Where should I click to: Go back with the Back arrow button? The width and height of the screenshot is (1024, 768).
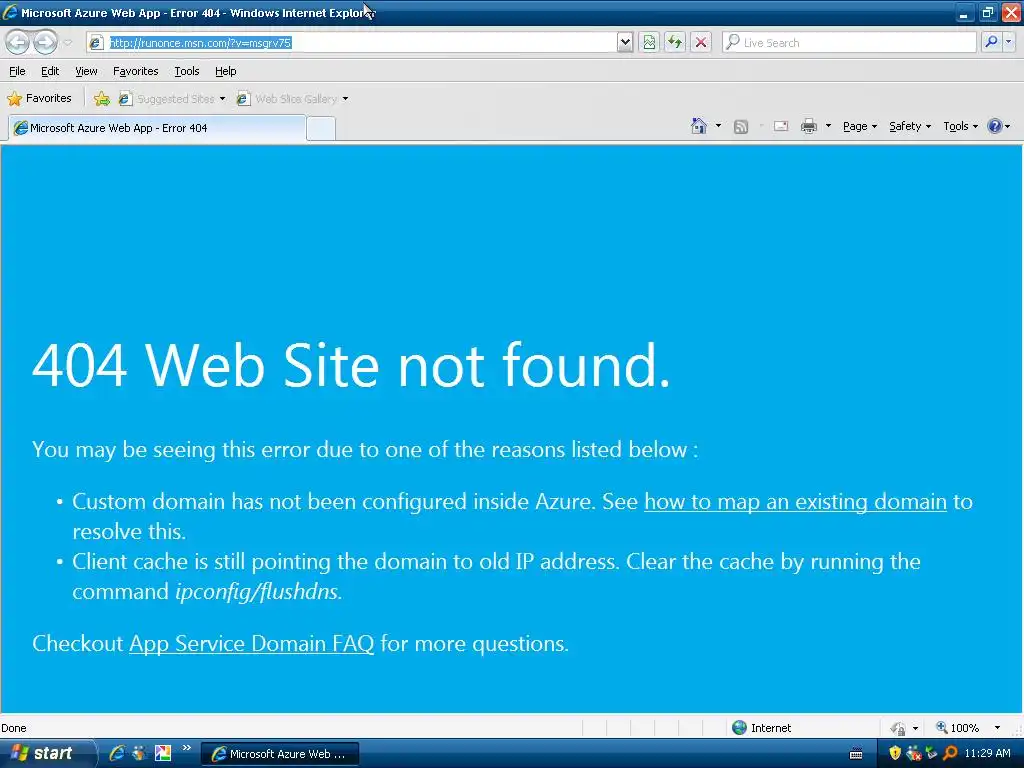click(x=18, y=42)
